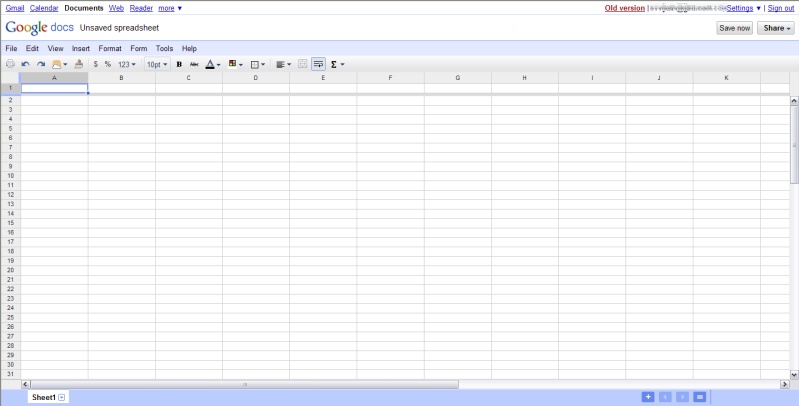Toggle bold formatting

click(x=179, y=64)
